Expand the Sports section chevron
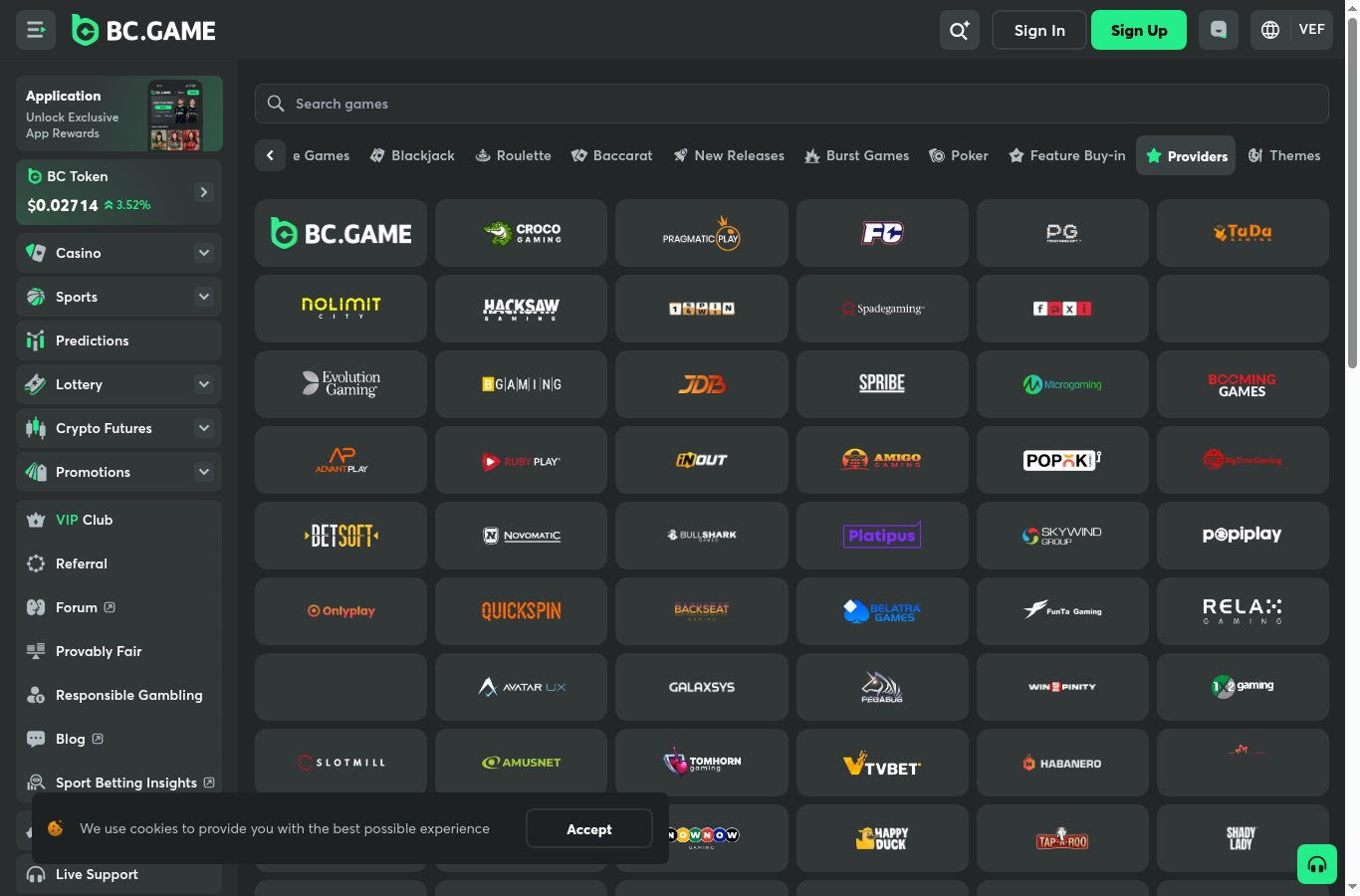 (x=204, y=297)
